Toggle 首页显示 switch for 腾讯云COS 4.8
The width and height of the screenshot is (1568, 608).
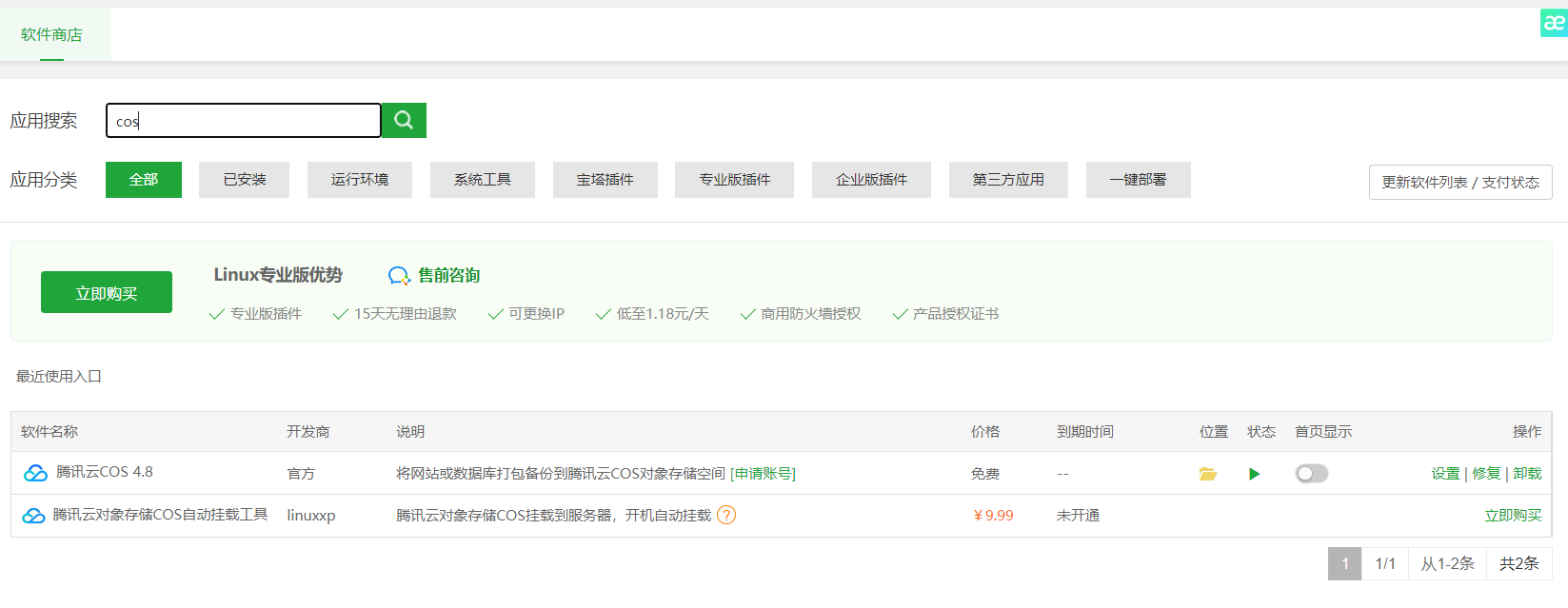(1312, 474)
